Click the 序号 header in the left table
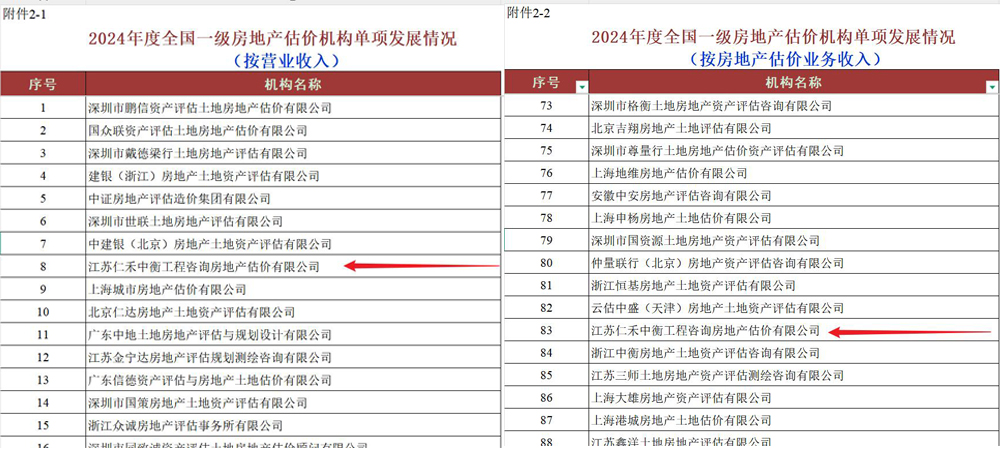This screenshot has width=1000, height=449. click(43, 84)
